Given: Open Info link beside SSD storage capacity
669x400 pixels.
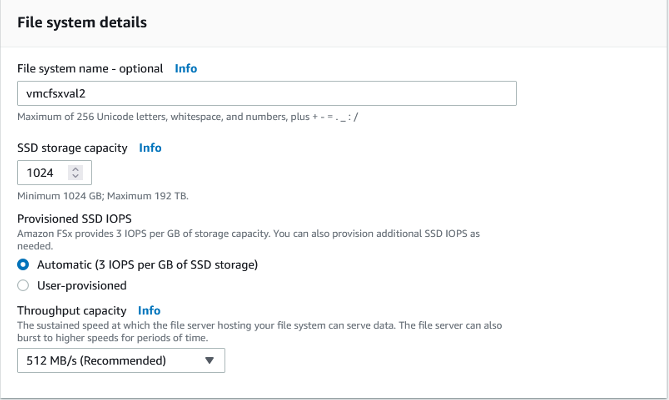Looking at the screenshot, I should coord(150,148).
